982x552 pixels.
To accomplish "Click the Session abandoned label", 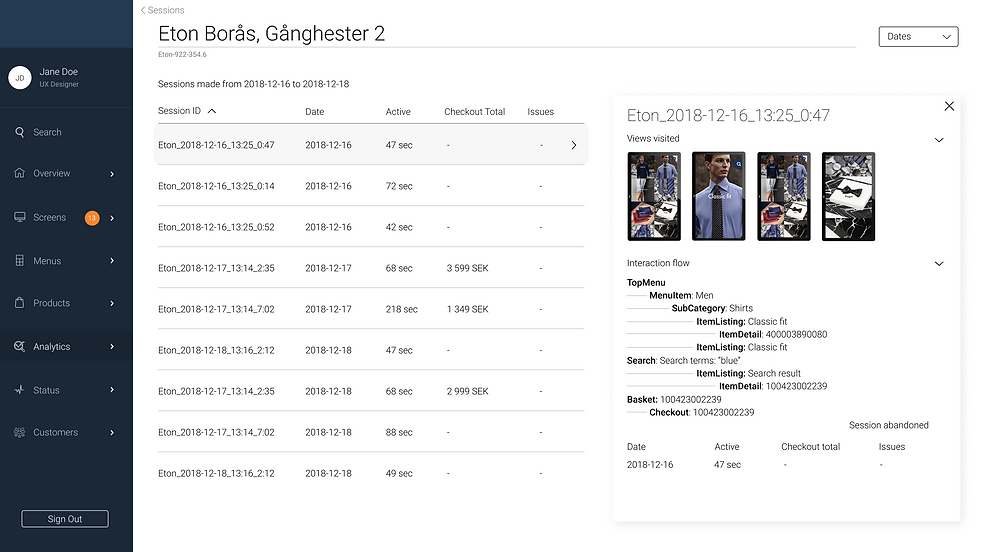I will [889, 425].
